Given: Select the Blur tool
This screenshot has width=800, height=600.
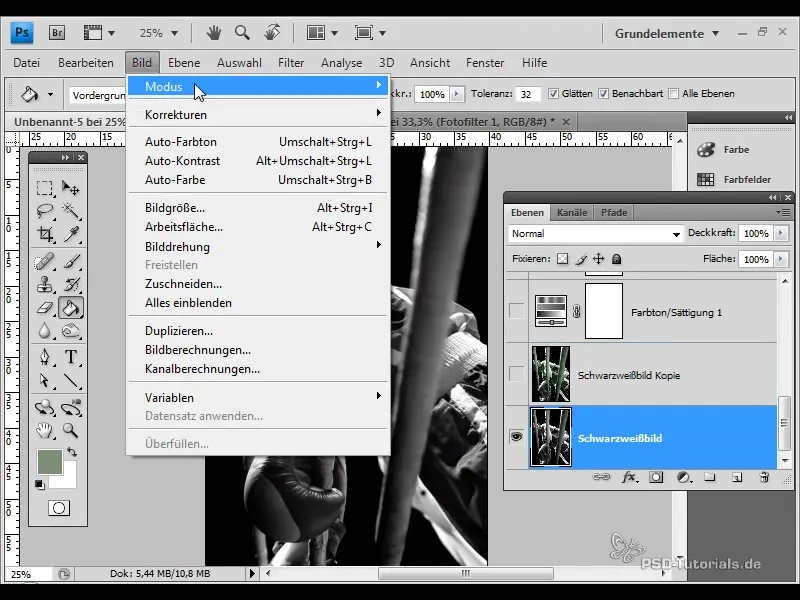Looking at the screenshot, I should [45, 331].
